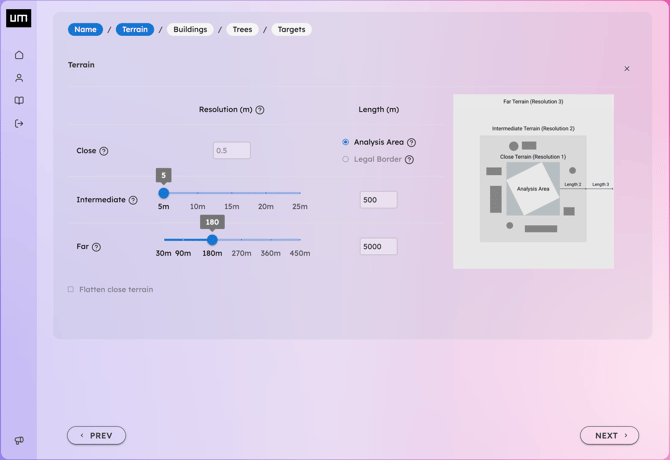Set Far slider to 30m mark
Image resolution: width=670 pixels, height=460 pixels.
coord(164,240)
